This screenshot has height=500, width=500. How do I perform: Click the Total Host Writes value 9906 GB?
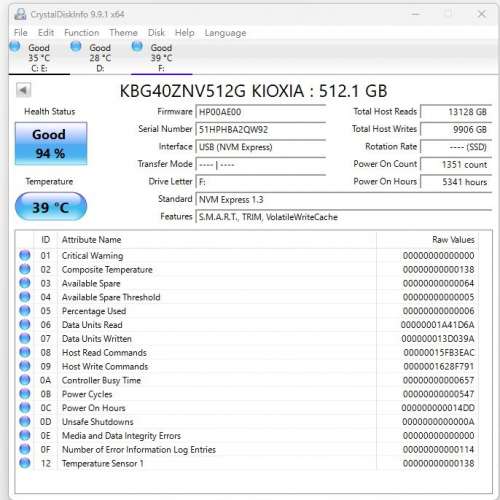click(456, 129)
